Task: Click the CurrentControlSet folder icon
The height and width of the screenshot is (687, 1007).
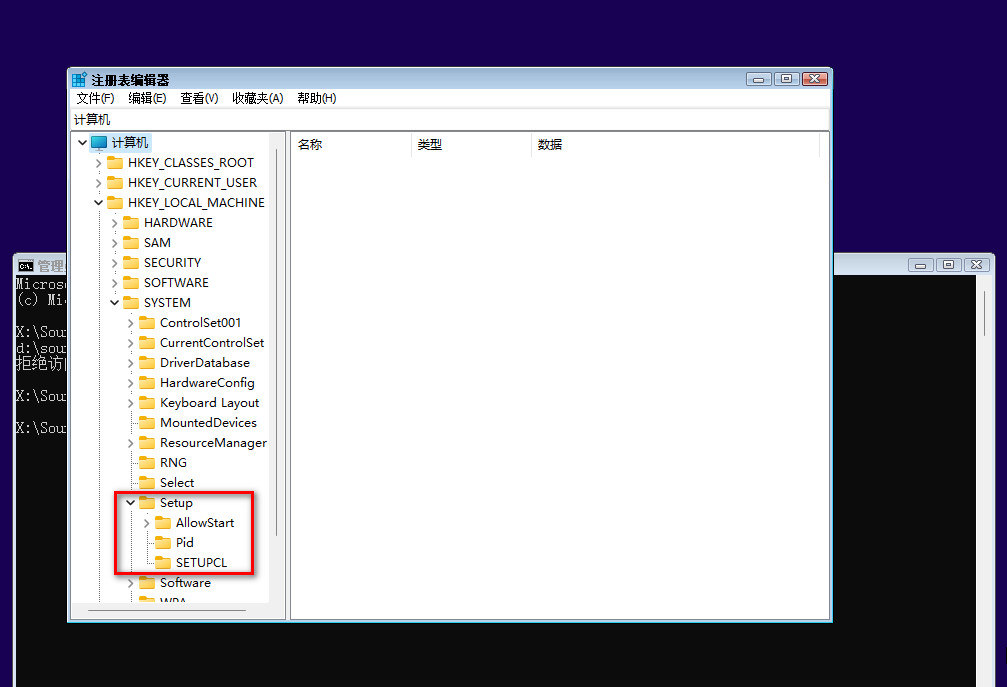Action: click(147, 342)
